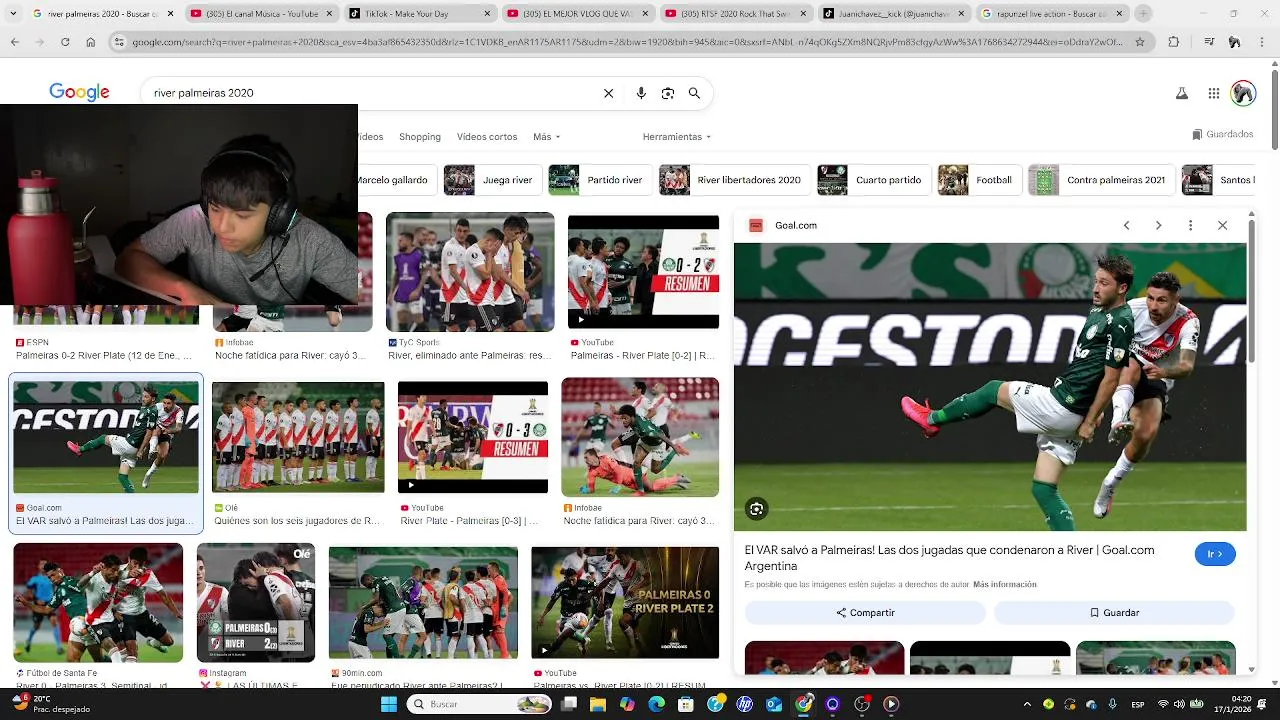The height and width of the screenshot is (720, 1280).
Task: Open the TyC Sports eliminated River thumbnail
Action: 470,272
